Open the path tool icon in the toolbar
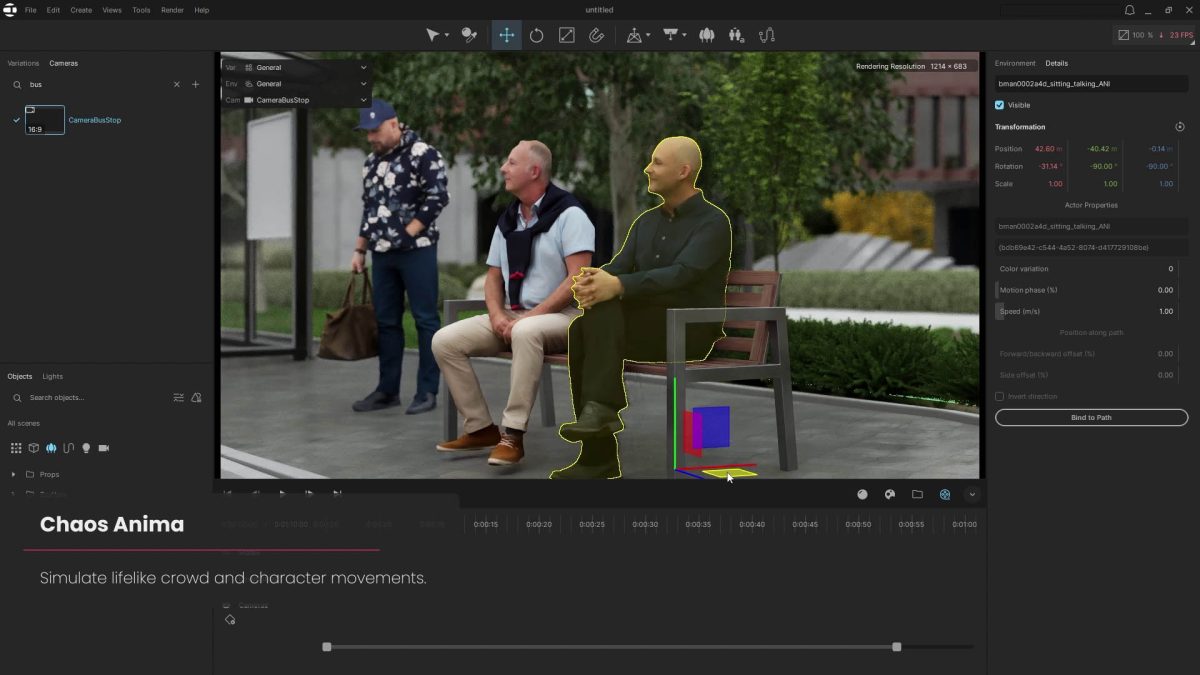Viewport: 1200px width, 675px height. point(765,35)
